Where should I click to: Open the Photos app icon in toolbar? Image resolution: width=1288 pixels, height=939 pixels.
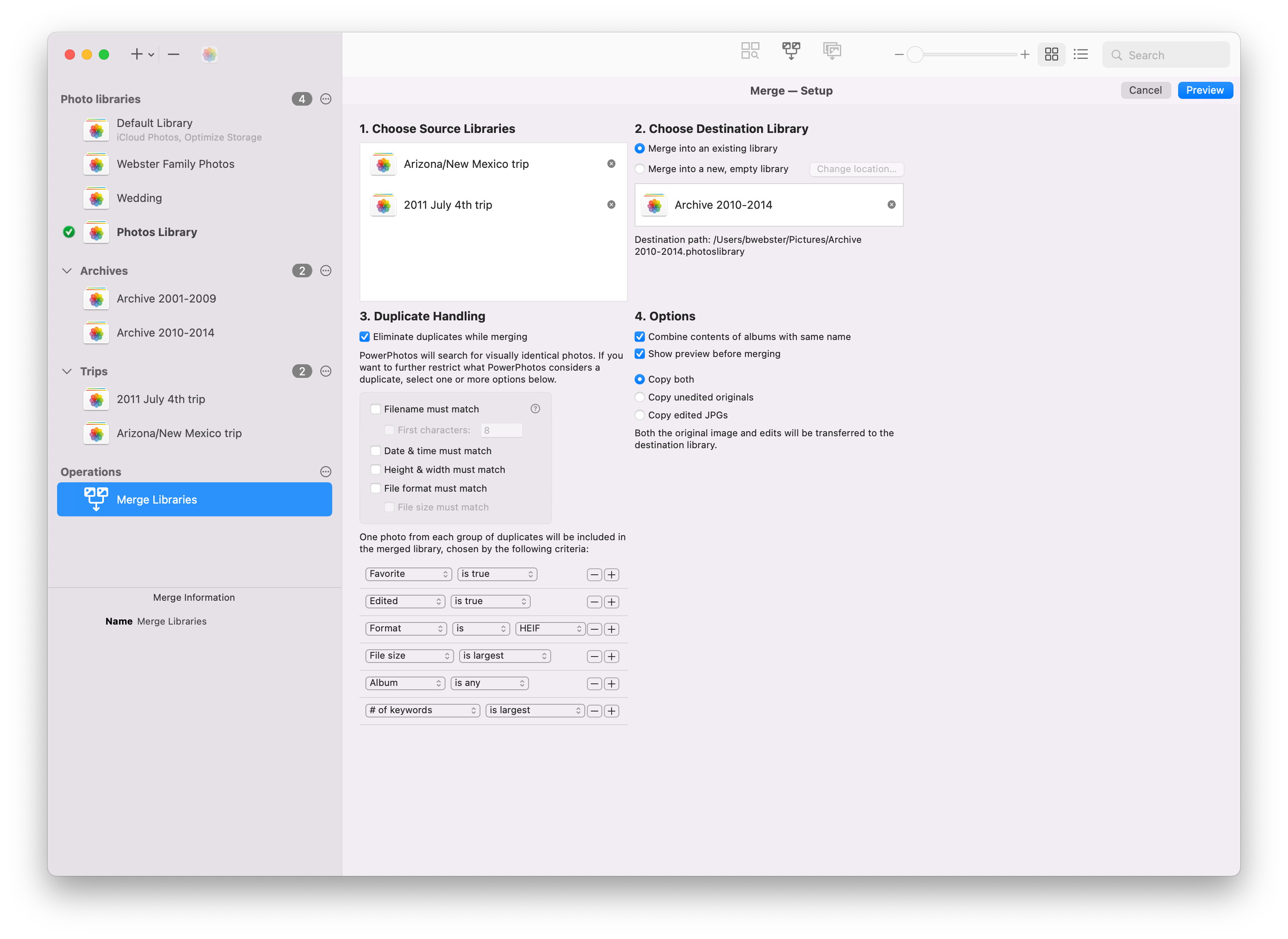[x=209, y=55]
